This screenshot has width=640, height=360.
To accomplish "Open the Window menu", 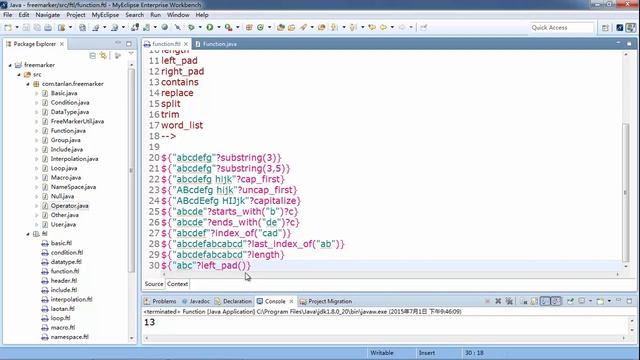I will point(178,15).
